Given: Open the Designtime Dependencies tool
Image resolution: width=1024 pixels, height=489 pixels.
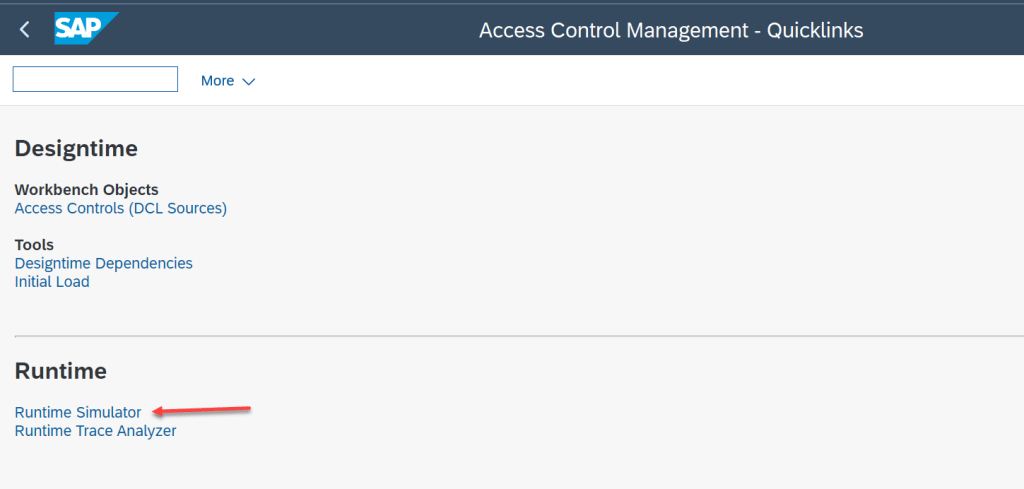Looking at the screenshot, I should click(103, 263).
